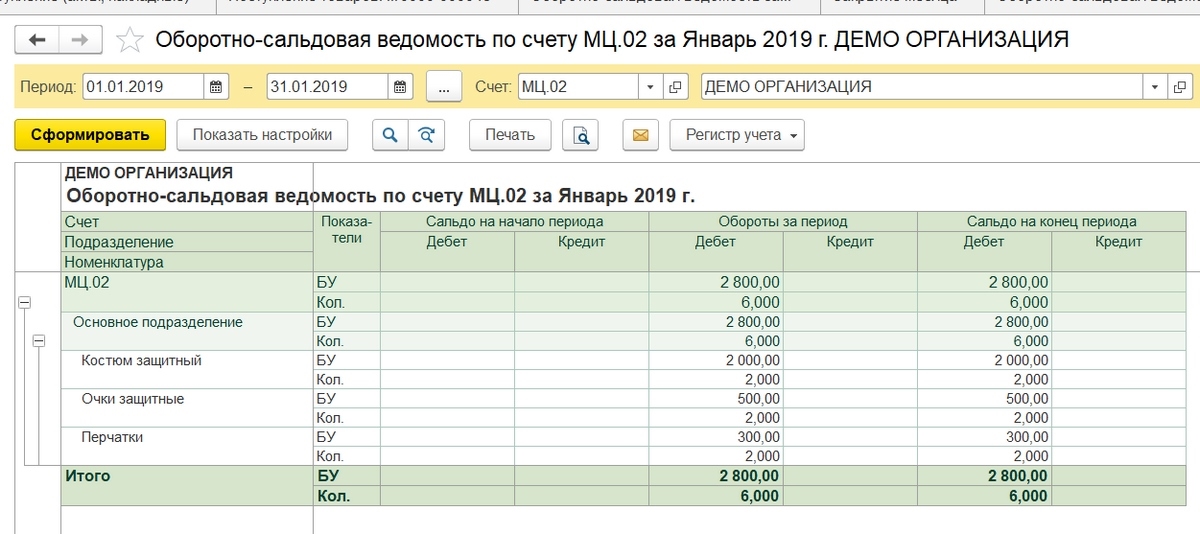The height and width of the screenshot is (534, 1200).
Task: Select the Костюм защитный row name cell
Action: pos(142,360)
